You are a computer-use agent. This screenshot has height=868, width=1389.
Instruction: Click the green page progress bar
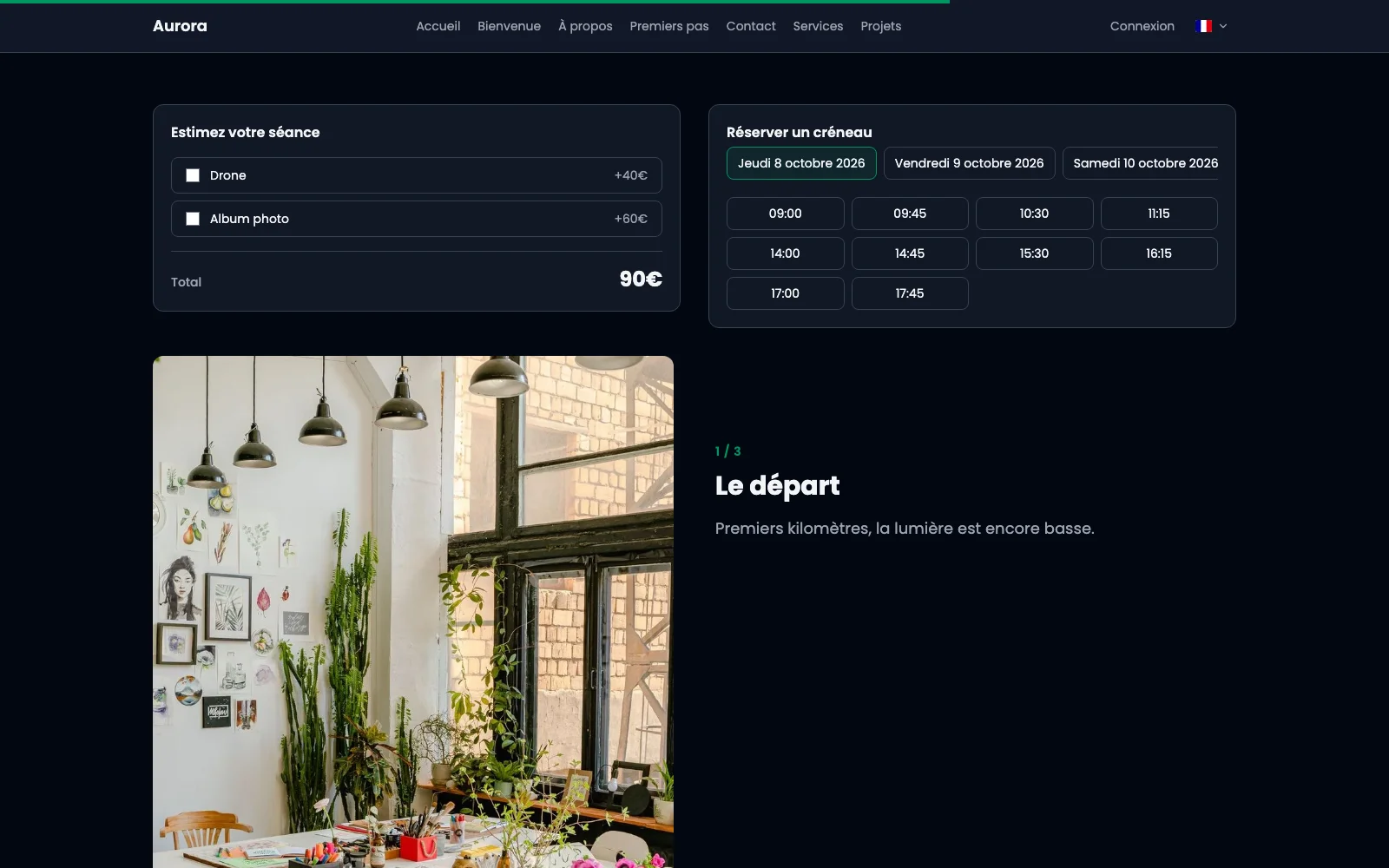coord(475,2)
